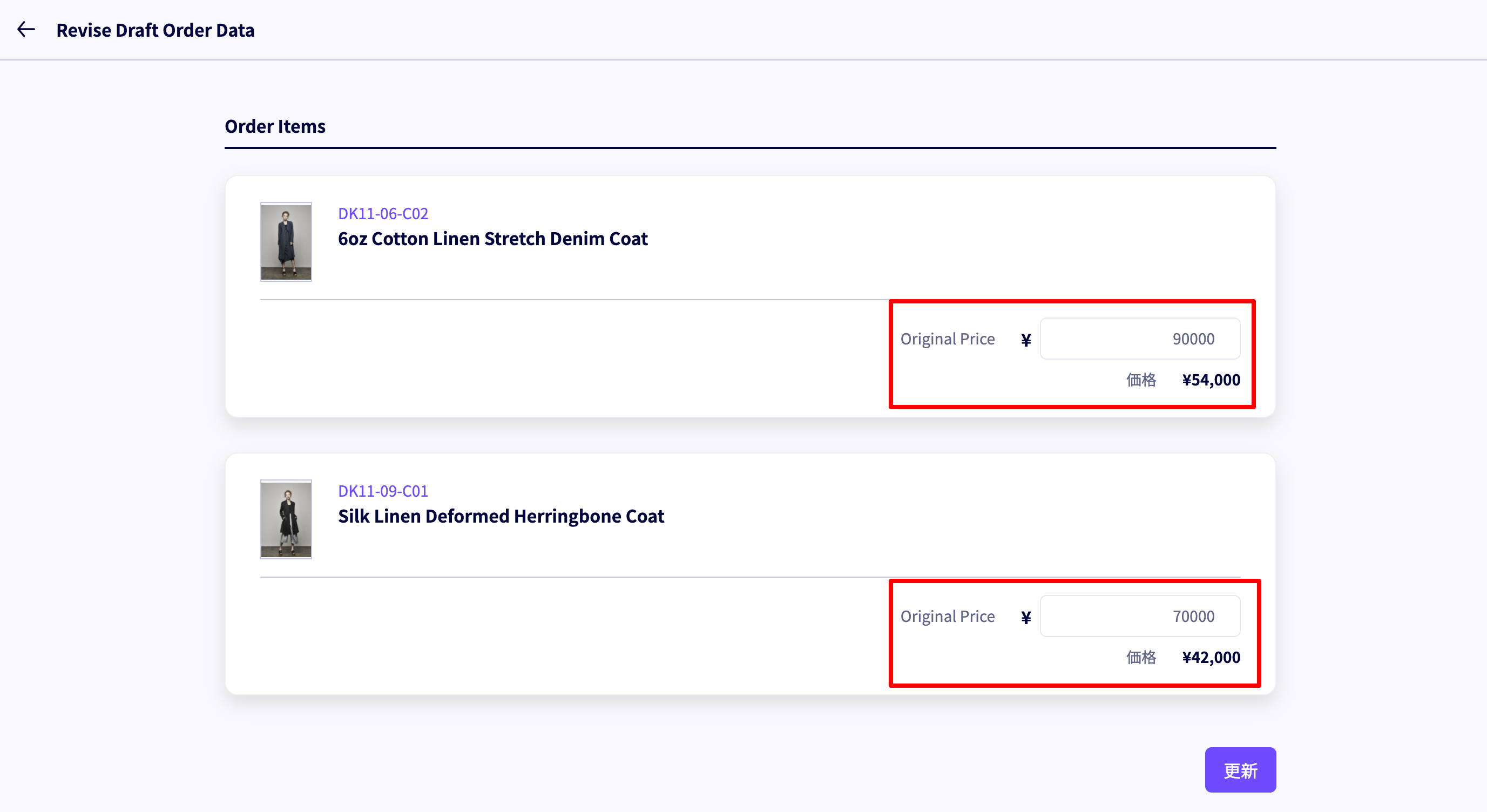Click the Silk Linen Deformed Herringbone Coat name
Screen dimensions: 1487x812
pos(501,516)
